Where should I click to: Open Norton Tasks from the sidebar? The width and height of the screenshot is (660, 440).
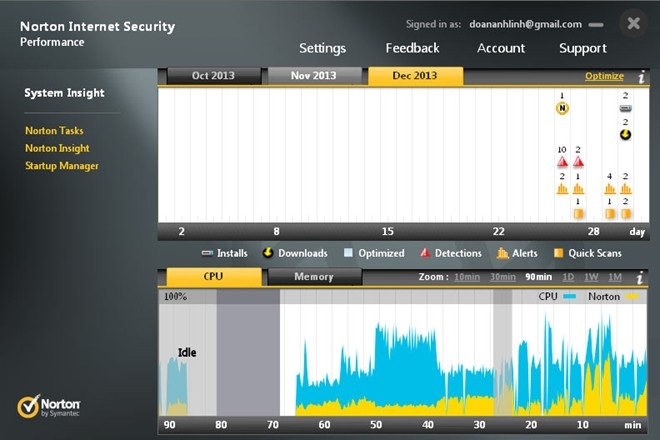click(54, 131)
